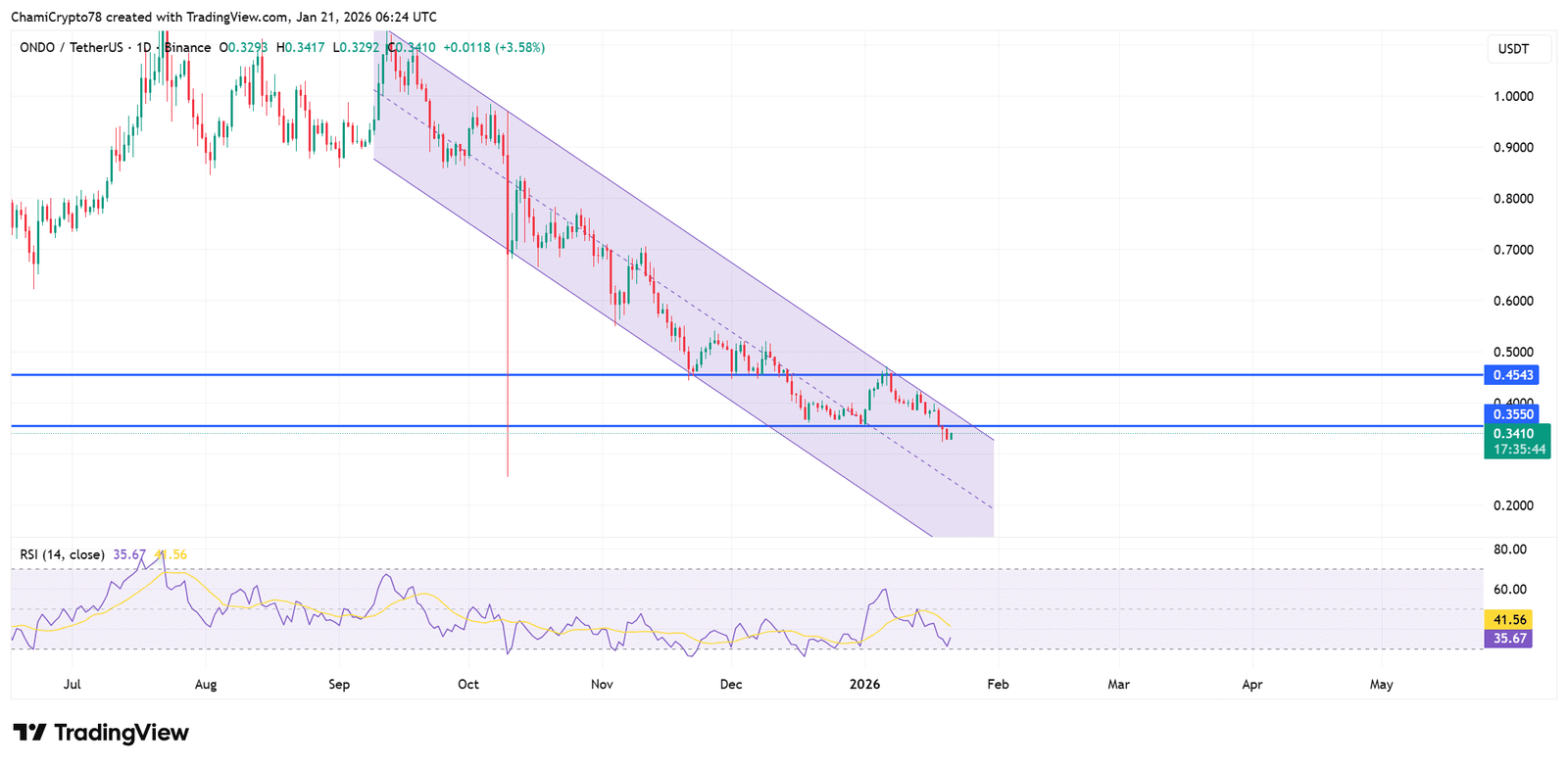Viewport: 1568px width, 766px height.
Task: Click the countdown timer 17:35:44
Action: coord(1519,450)
